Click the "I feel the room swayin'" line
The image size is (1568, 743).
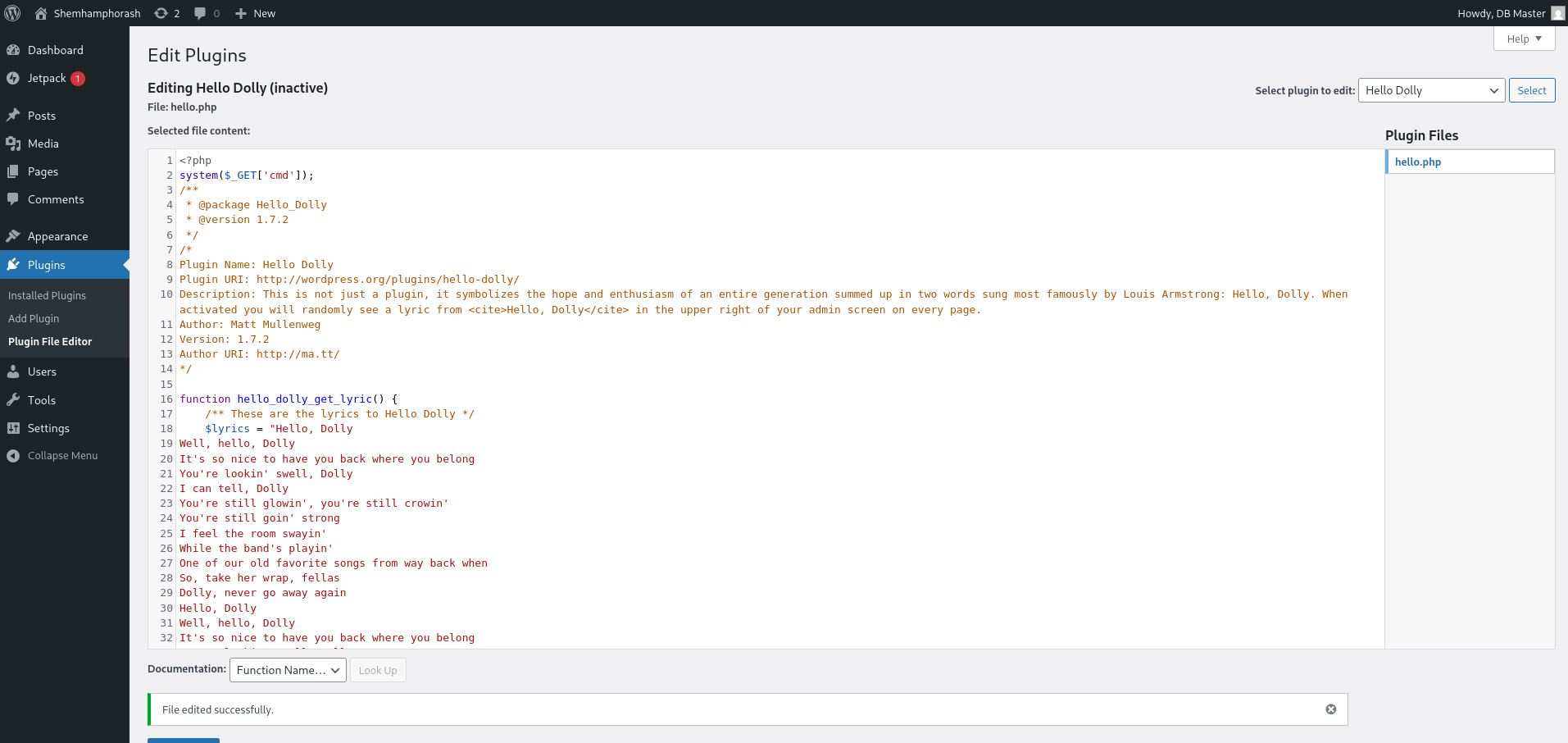click(253, 533)
